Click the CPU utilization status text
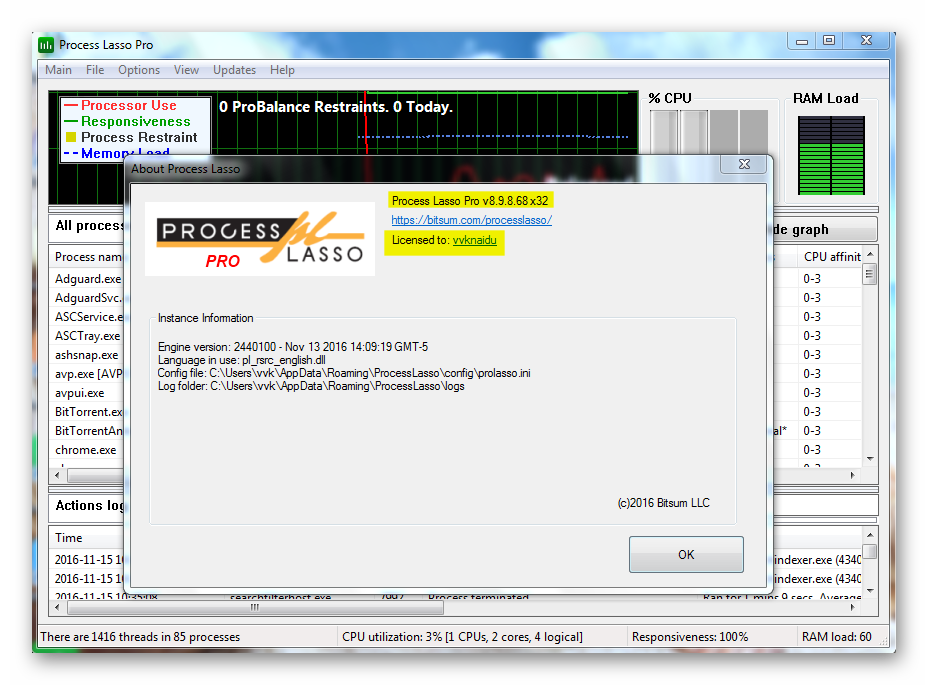 [462, 637]
